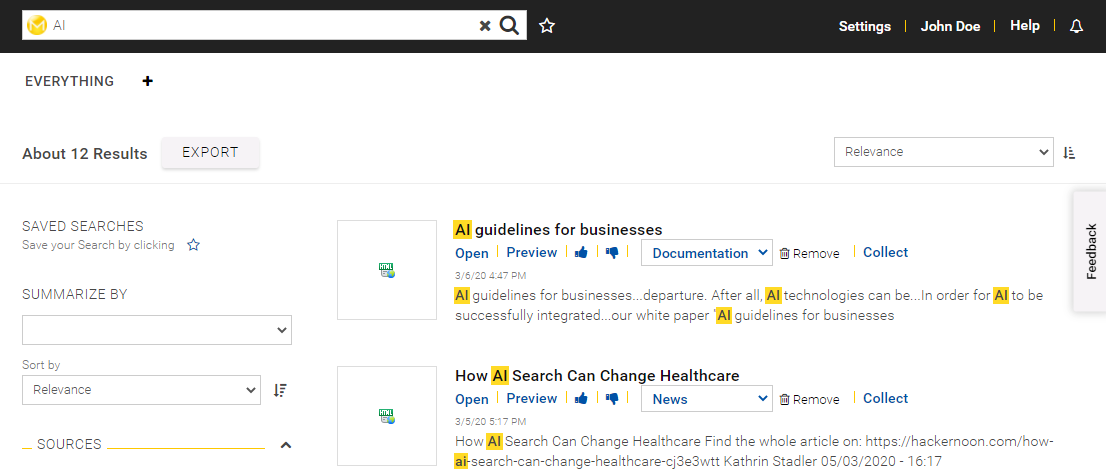Thumbs up AI guidelines for businesses result
This screenshot has width=1106, height=469.
pyautogui.click(x=581, y=252)
